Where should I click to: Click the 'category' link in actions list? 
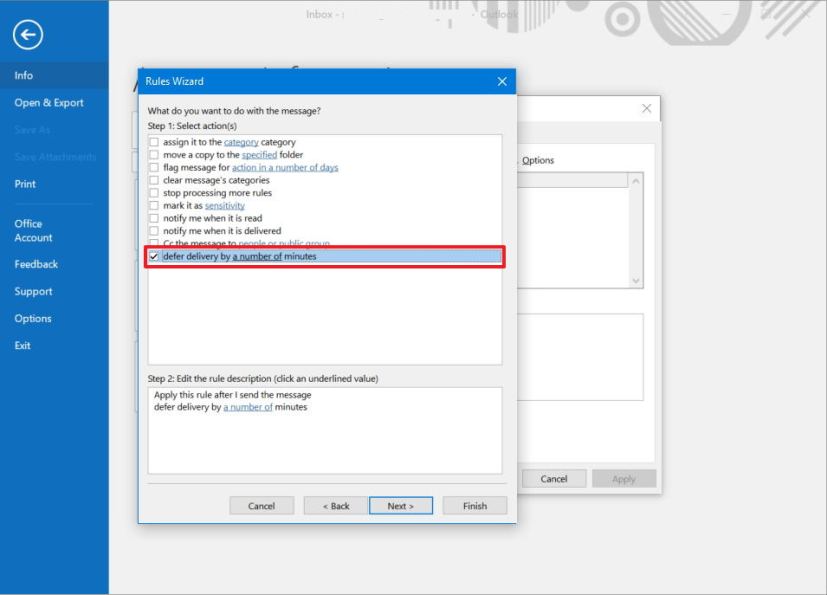click(x=241, y=142)
